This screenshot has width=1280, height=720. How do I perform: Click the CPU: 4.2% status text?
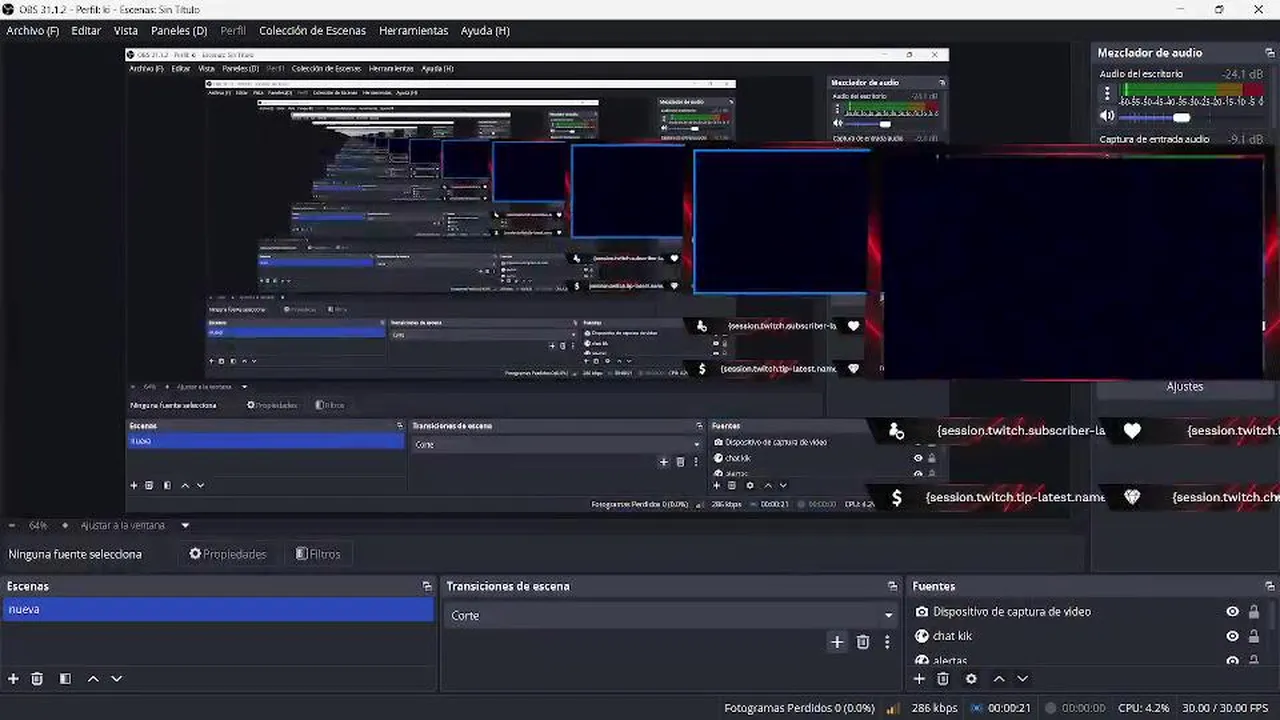click(1143, 708)
